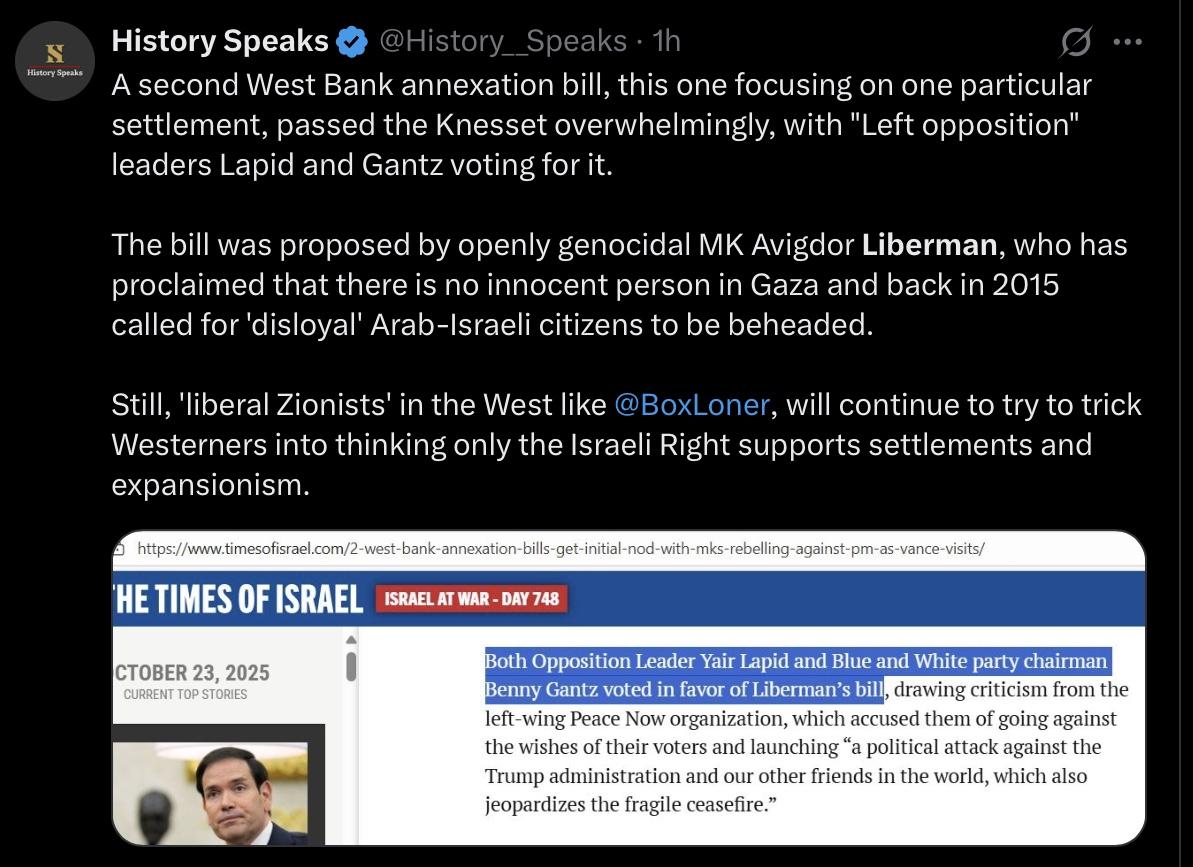Click the History Speaks display name
Viewport: 1193px width, 867px height.
(220, 42)
